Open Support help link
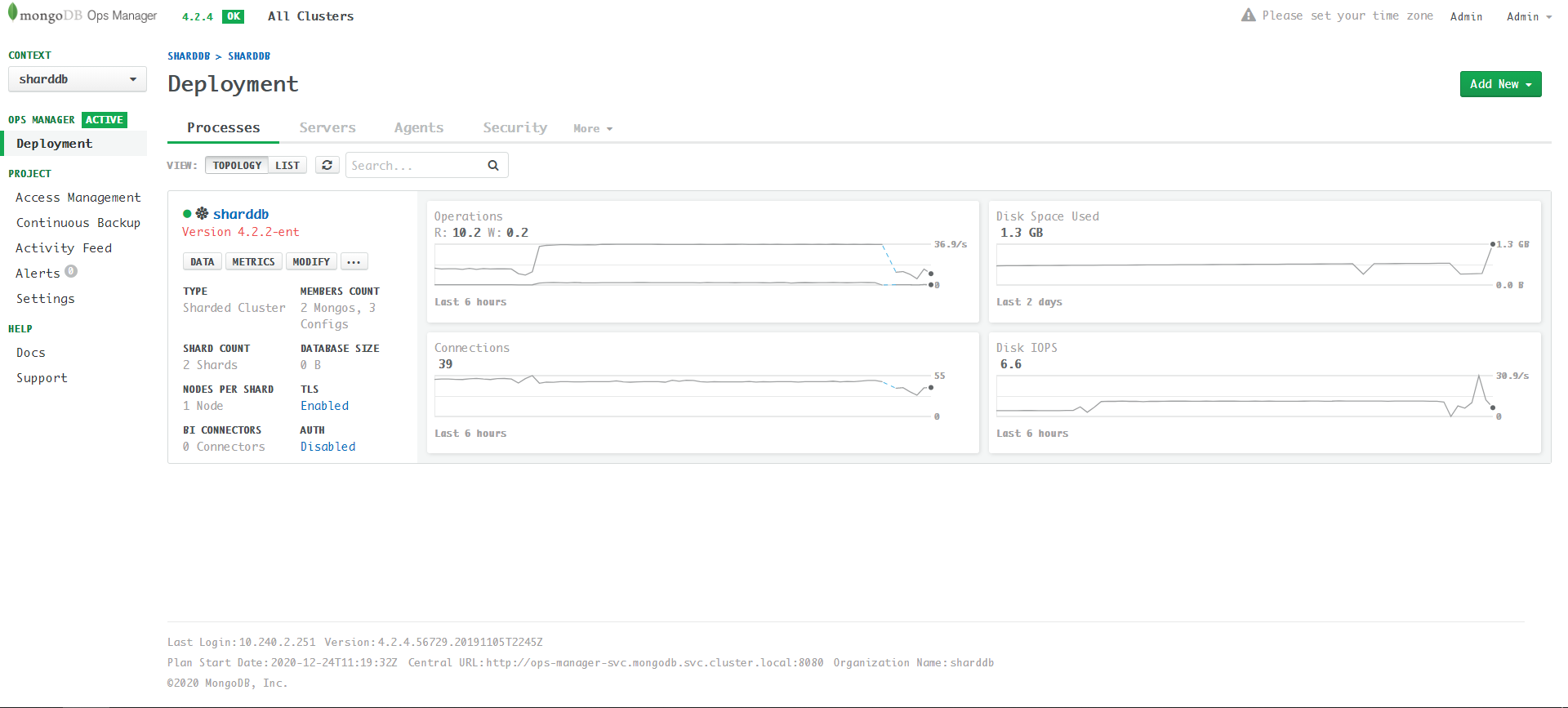This screenshot has height=708, width=1568. pyautogui.click(x=42, y=378)
